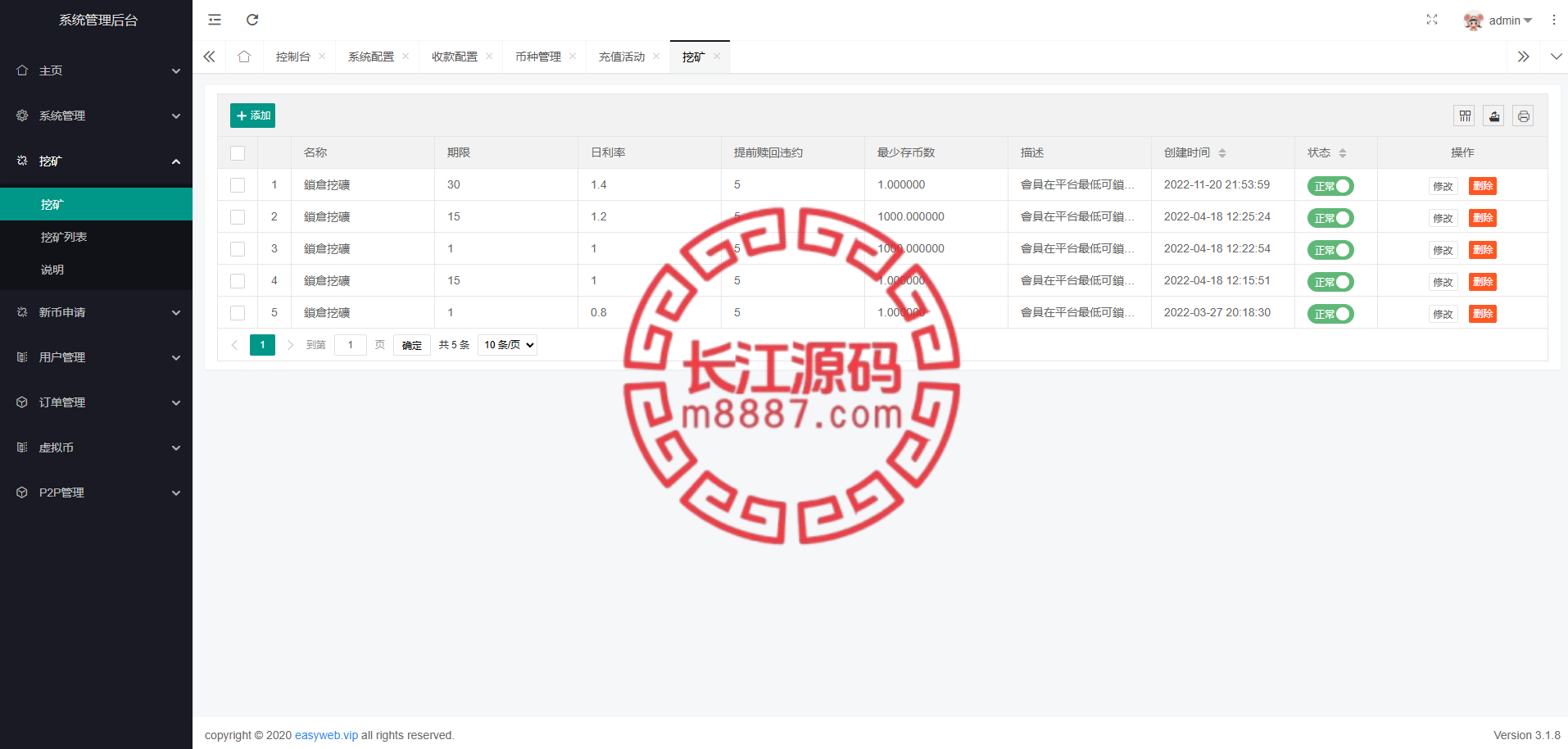Sort the table by 状态 column
Screen dimensions: 1568x749
1343,153
